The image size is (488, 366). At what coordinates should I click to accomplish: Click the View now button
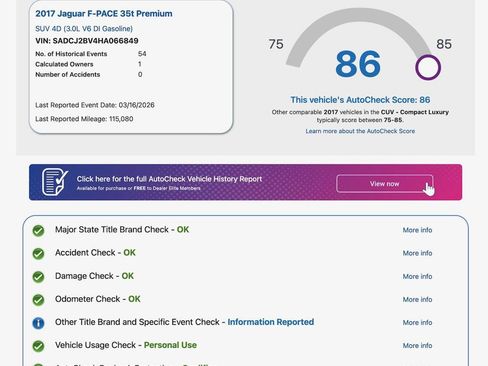384,184
